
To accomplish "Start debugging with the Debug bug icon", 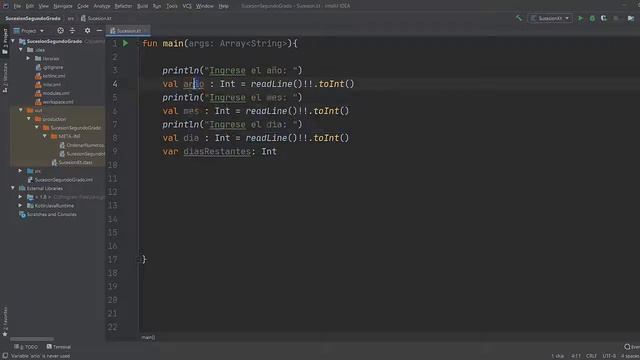I will pos(592,18).
